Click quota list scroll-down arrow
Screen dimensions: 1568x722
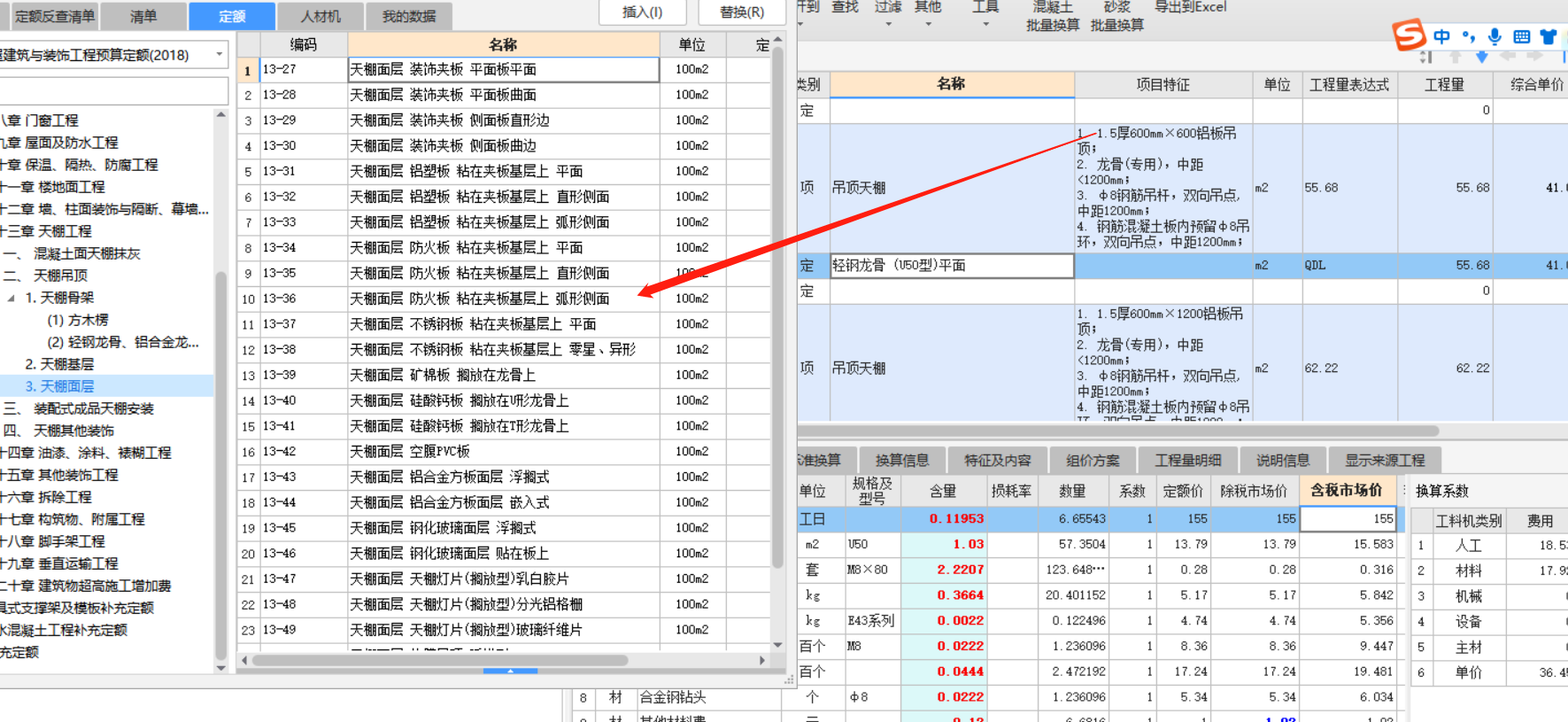click(x=777, y=645)
